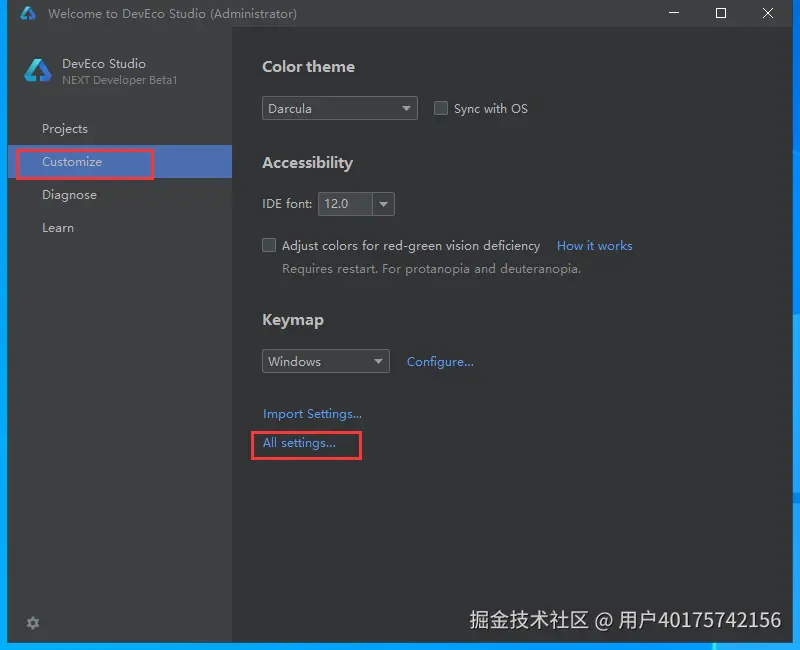Toggle red-green vision deficiency color adjustment
This screenshot has height=650, width=800.
tap(269, 245)
